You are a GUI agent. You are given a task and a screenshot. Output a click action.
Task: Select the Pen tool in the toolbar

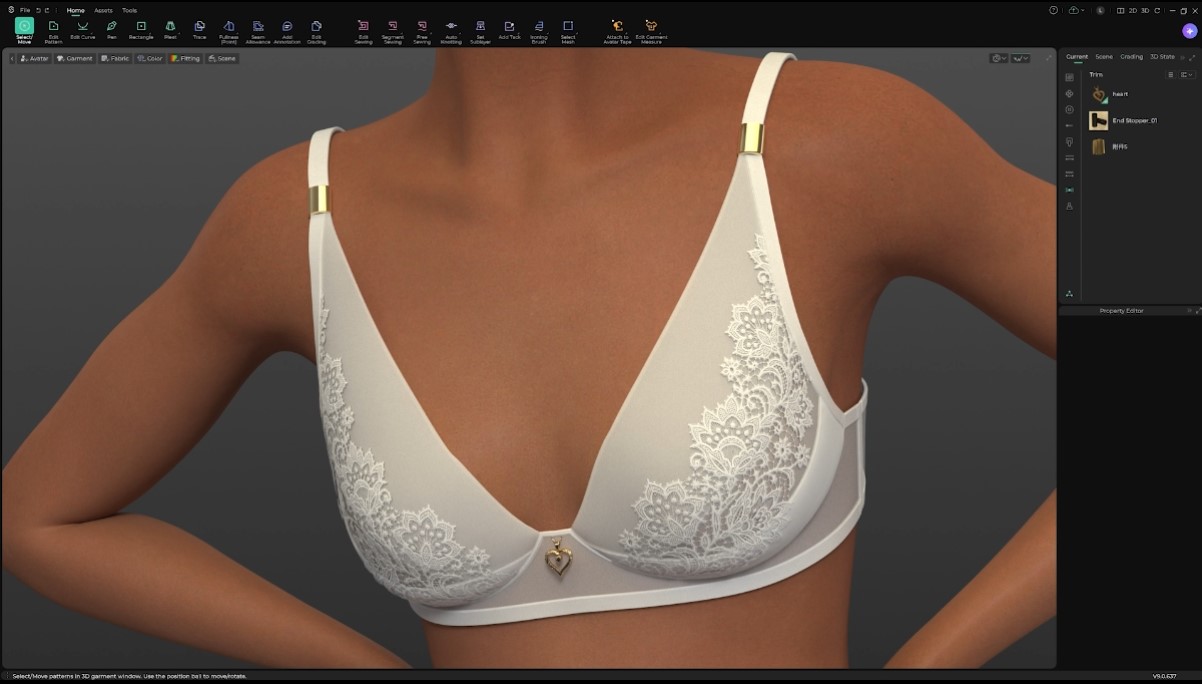[111, 27]
